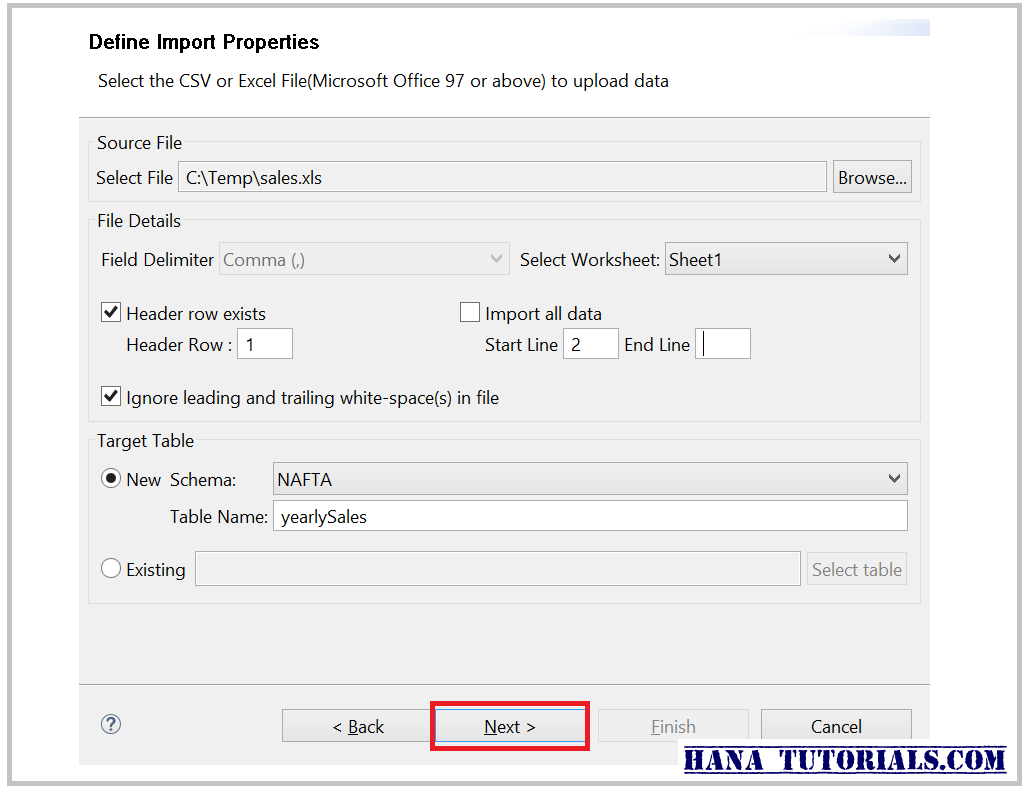Expand the Schema dropdown showing NAFTA
This screenshot has width=1024, height=788.
(x=589, y=478)
